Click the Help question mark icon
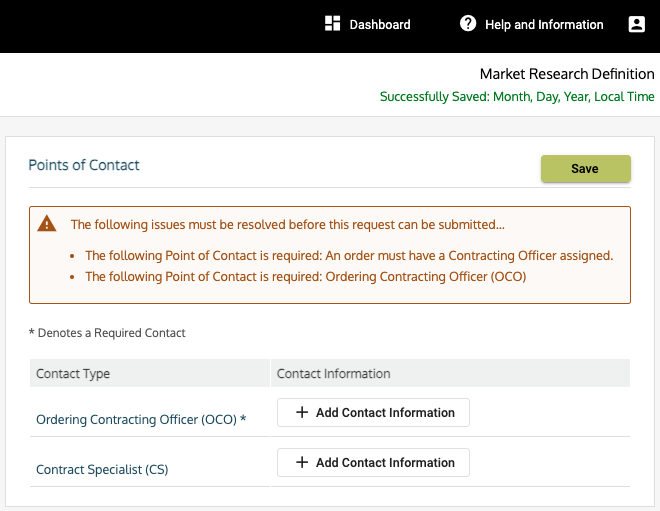The height and width of the screenshot is (511, 660). [468, 24]
